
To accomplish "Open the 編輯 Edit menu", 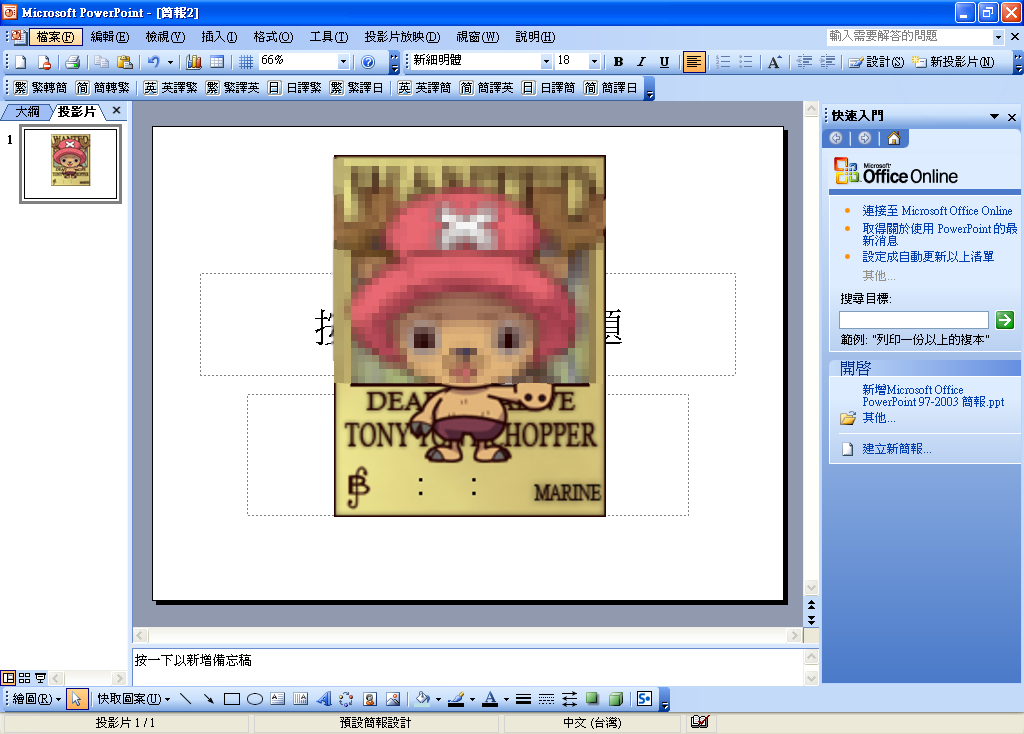I will click(110, 37).
